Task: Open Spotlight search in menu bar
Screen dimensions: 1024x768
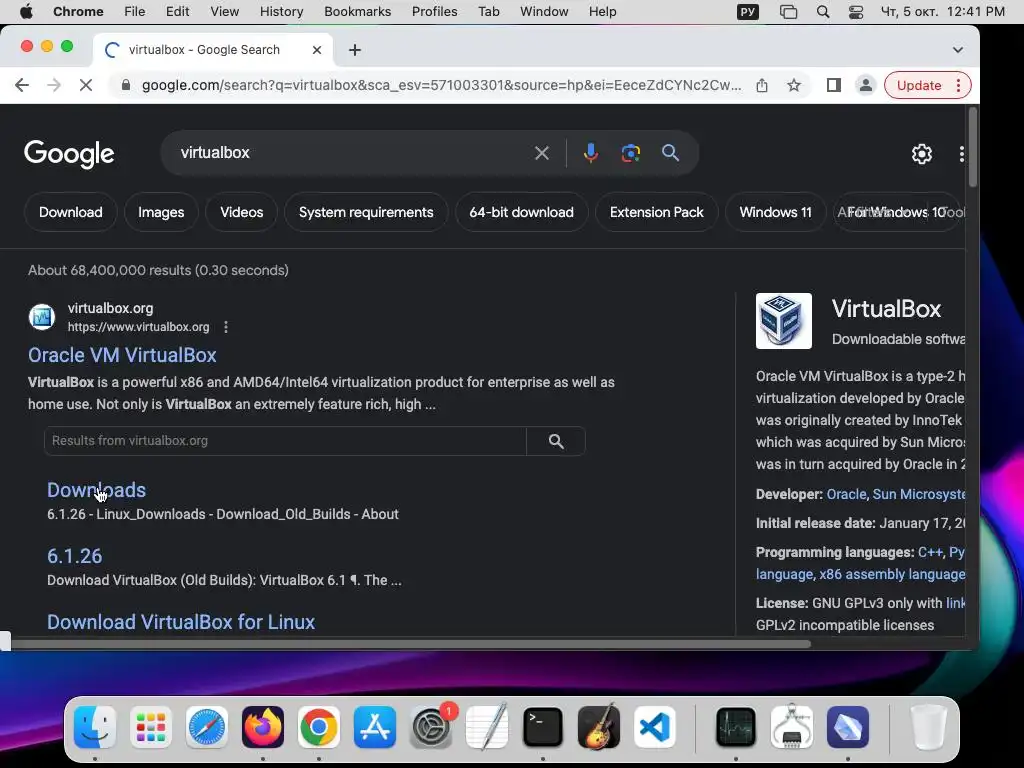Action: (x=823, y=12)
